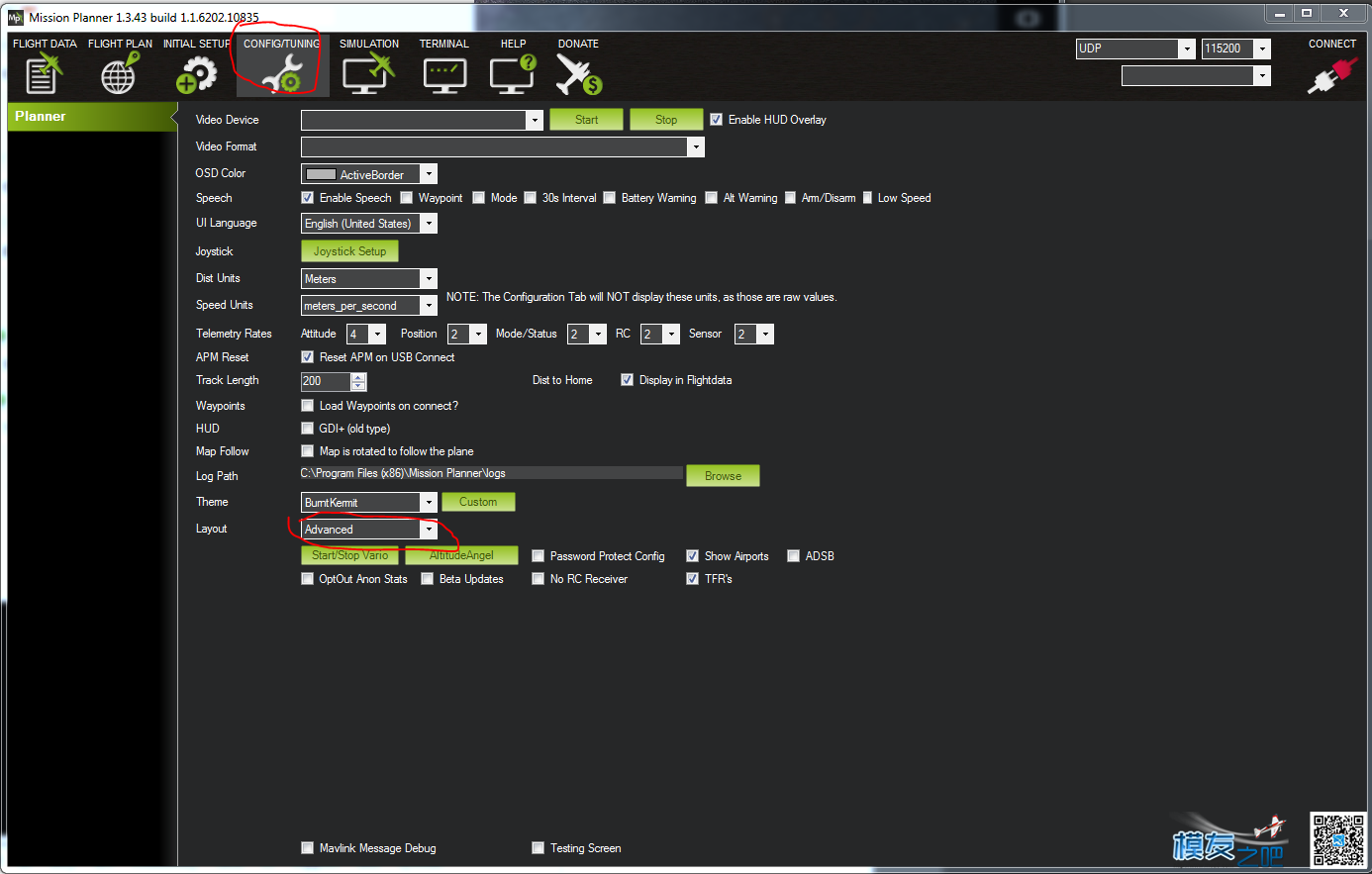Open Joystick Setup

350,251
